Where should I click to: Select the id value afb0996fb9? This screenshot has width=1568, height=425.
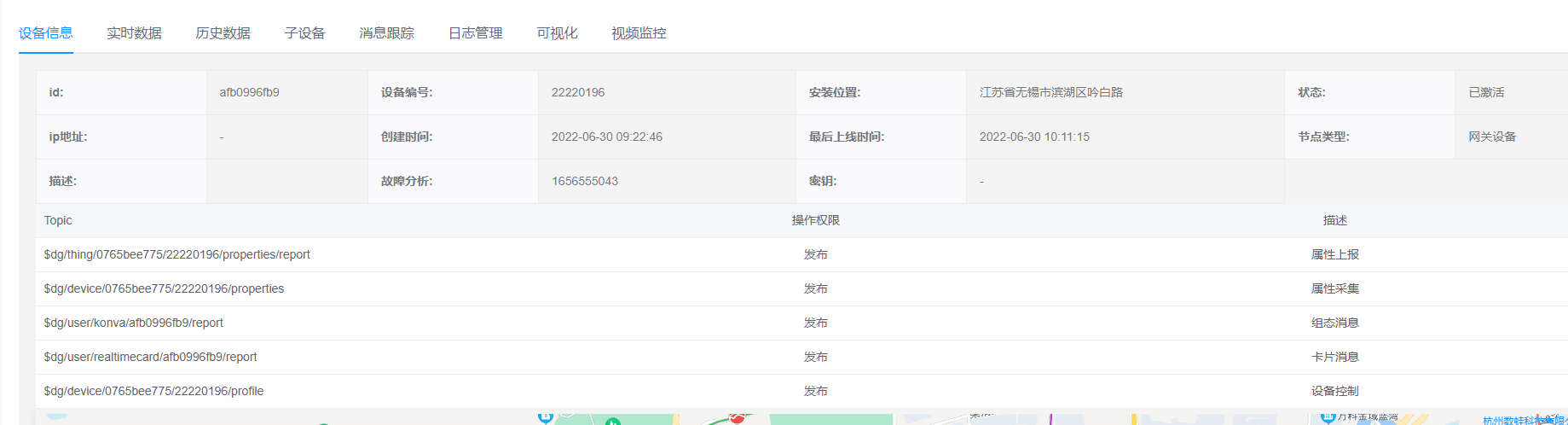coord(250,92)
